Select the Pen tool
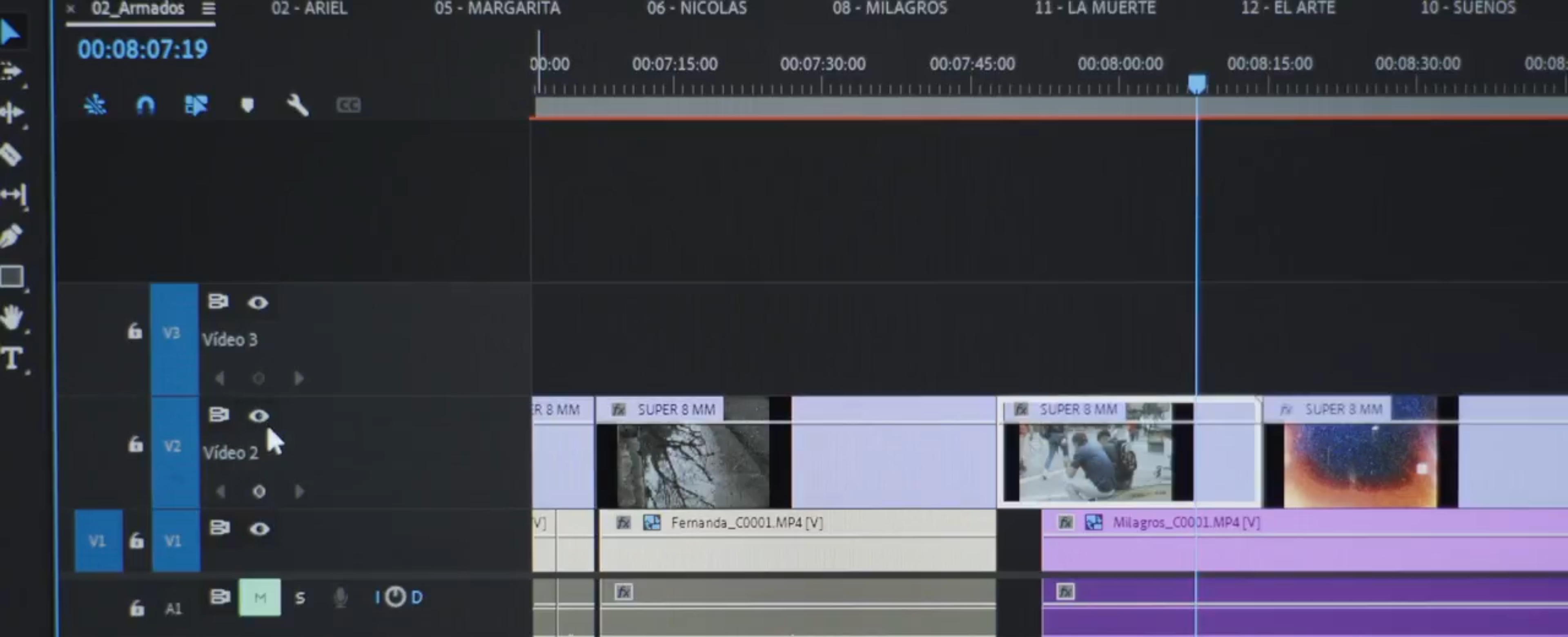This screenshot has height=637, width=1568. click(11, 236)
